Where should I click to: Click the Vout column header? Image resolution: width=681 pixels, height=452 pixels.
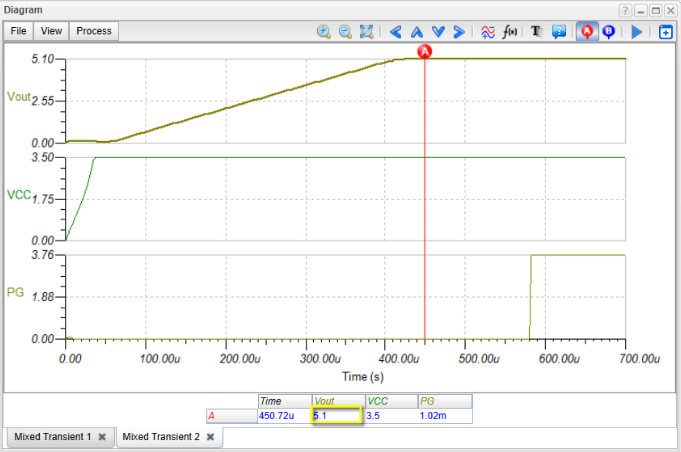click(x=338, y=401)
